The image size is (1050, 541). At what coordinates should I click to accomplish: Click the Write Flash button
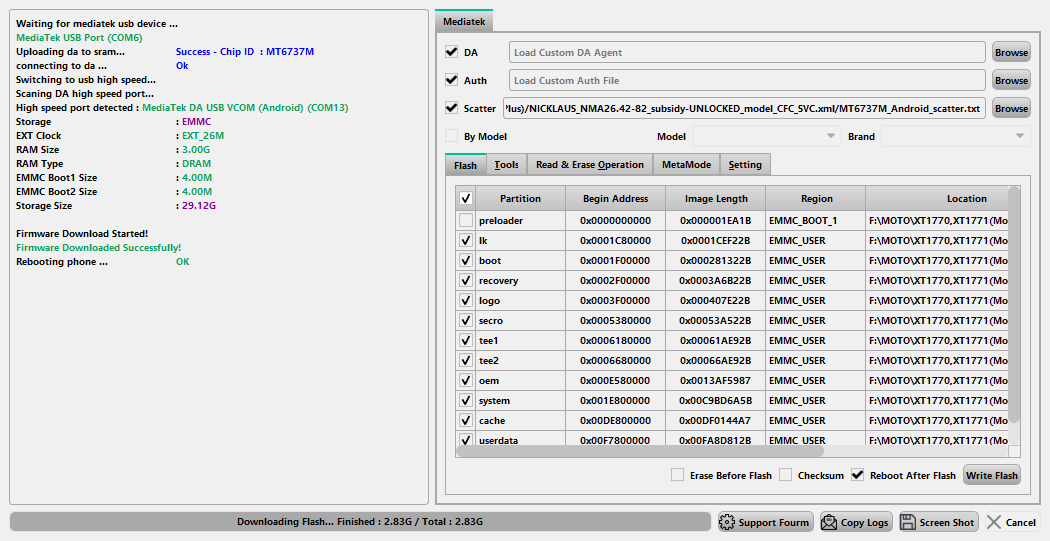click(x=992, y=475)
